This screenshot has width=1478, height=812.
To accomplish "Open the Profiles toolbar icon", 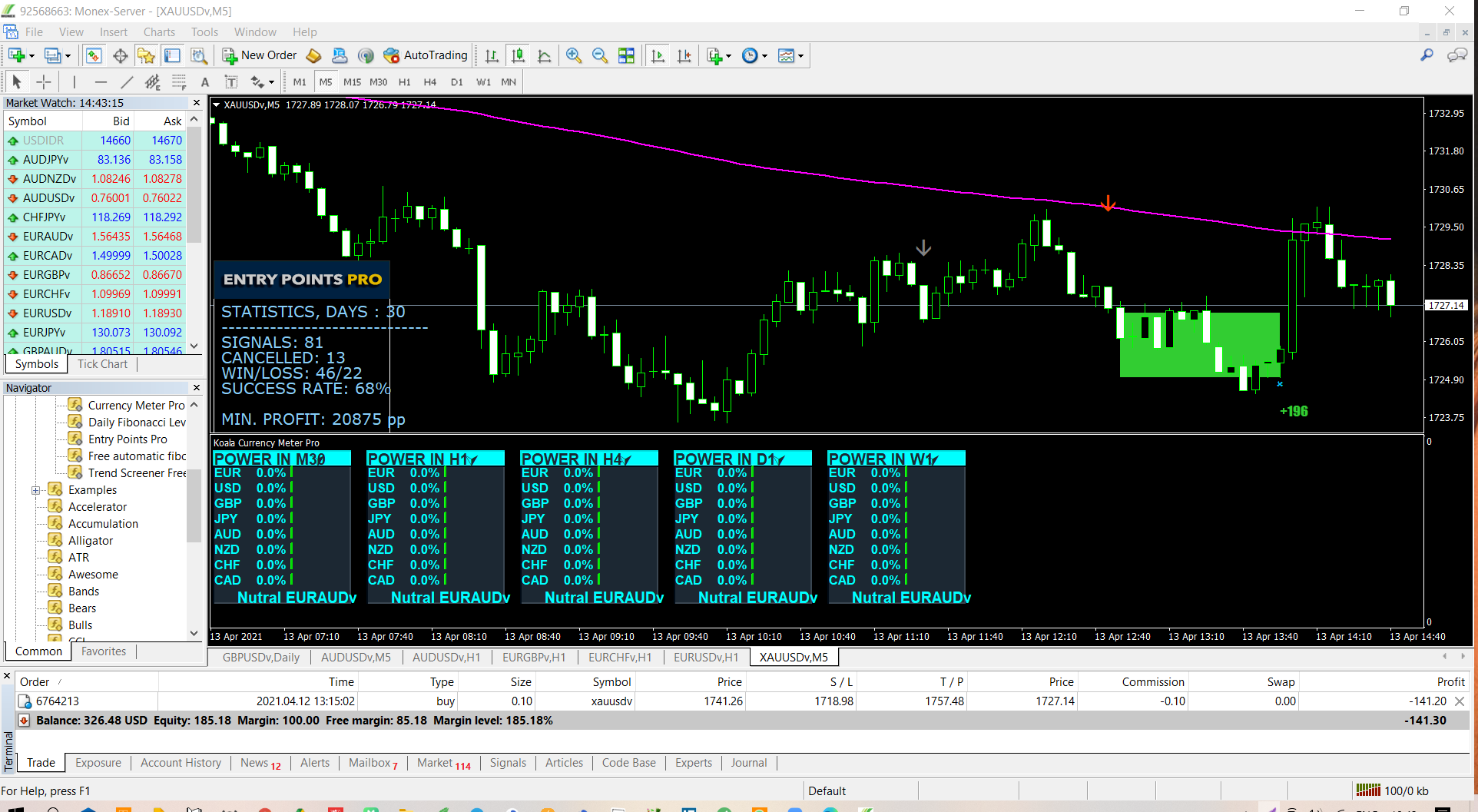I will coord(52,55).
